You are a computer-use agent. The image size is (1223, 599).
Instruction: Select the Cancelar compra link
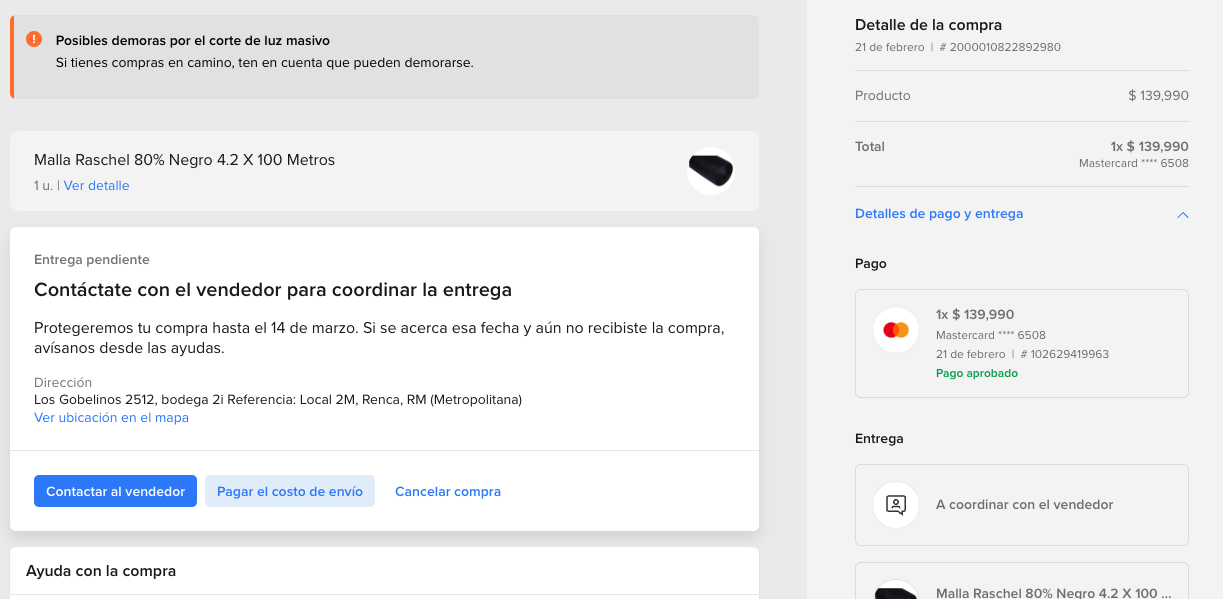pyautogui.click(x=448, y=491)
